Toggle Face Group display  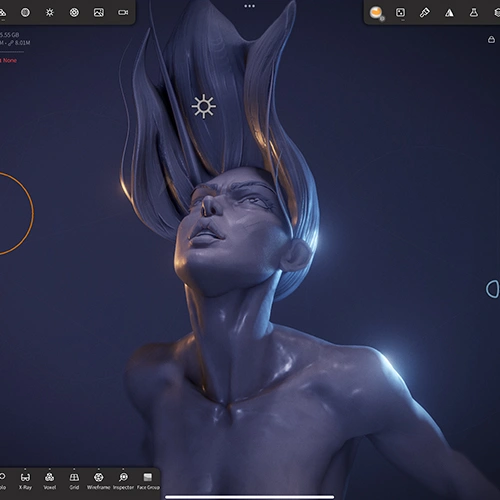148,481
